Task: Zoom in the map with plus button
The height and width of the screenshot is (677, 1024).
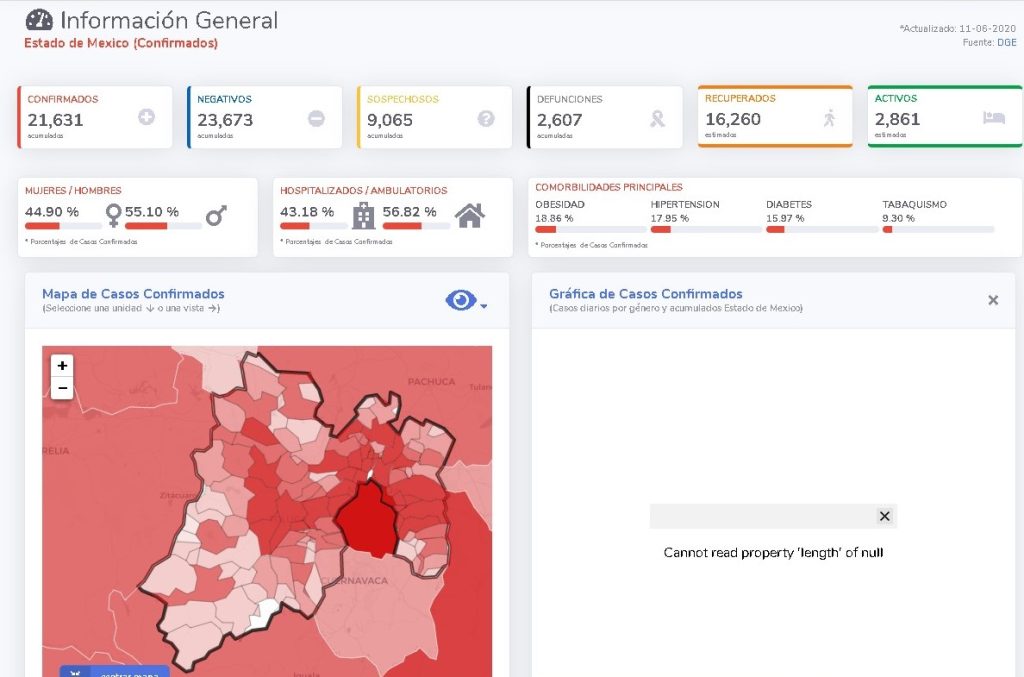Action: pyautogui.click(x=62, y=366)
